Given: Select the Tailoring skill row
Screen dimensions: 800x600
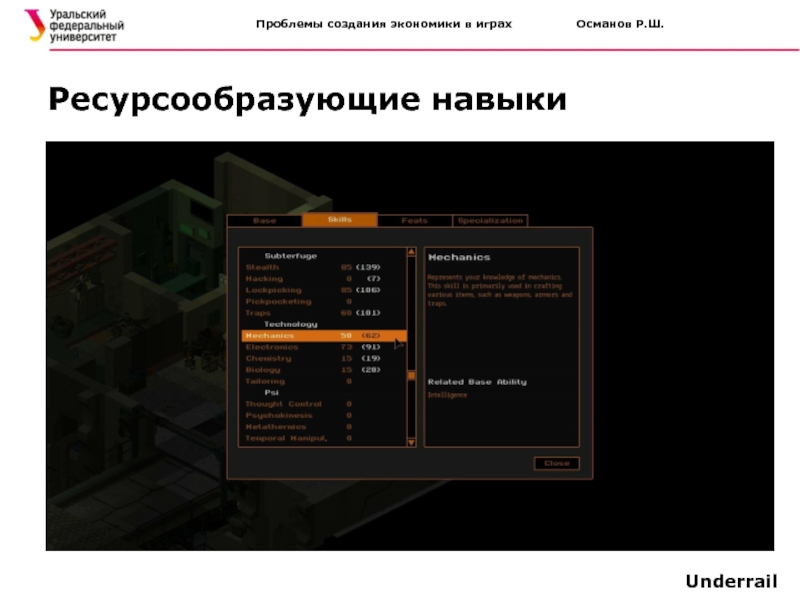Looking at the screenshot, I should point(323,381).
